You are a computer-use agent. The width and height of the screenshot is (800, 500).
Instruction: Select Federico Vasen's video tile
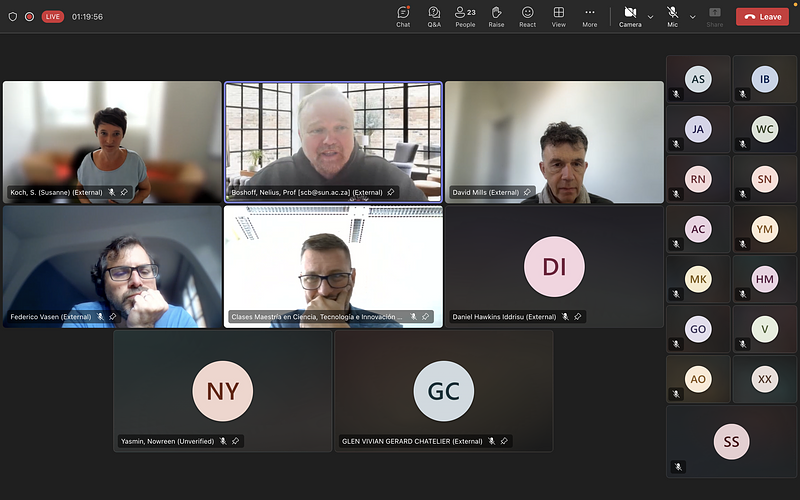tap(112, 266)
